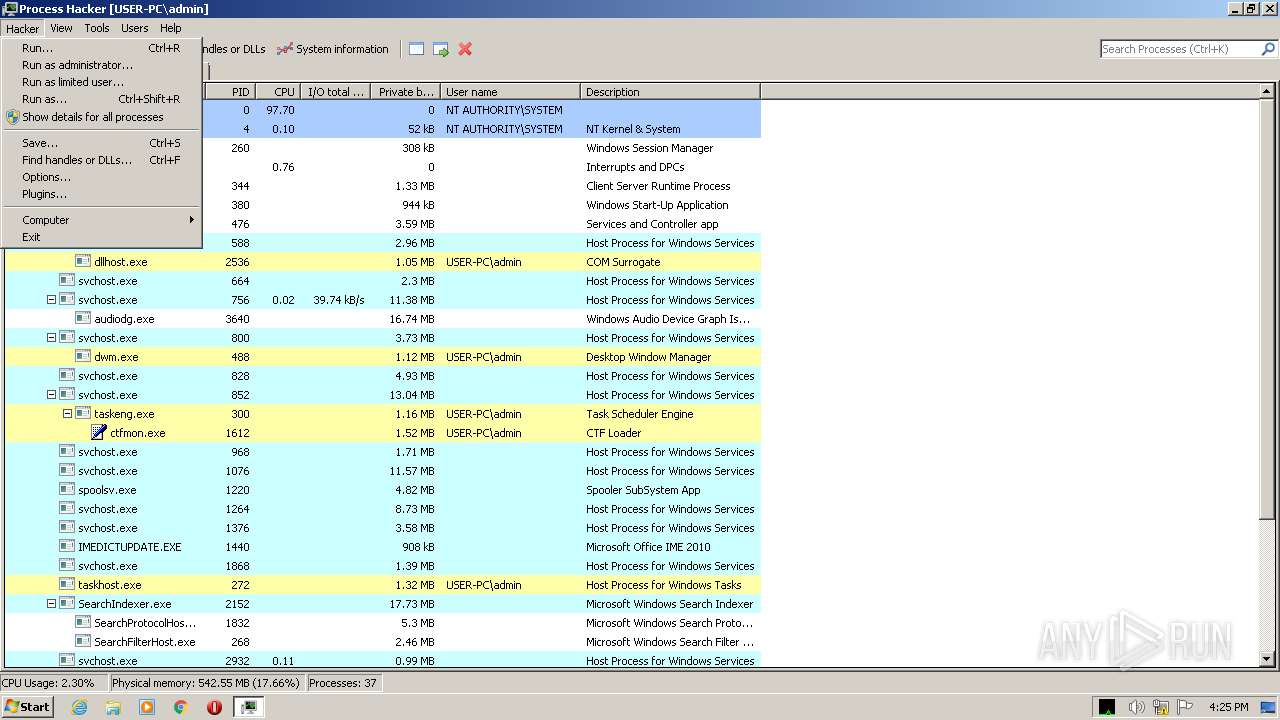Click the Interrupts and DPCs description
Viewport: 1280px width, 720px height.
635,167
